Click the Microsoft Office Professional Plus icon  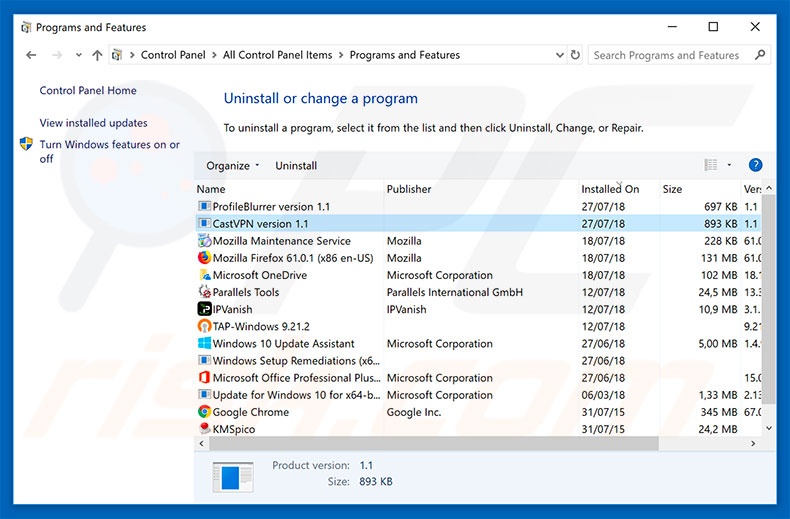(204, 378)
